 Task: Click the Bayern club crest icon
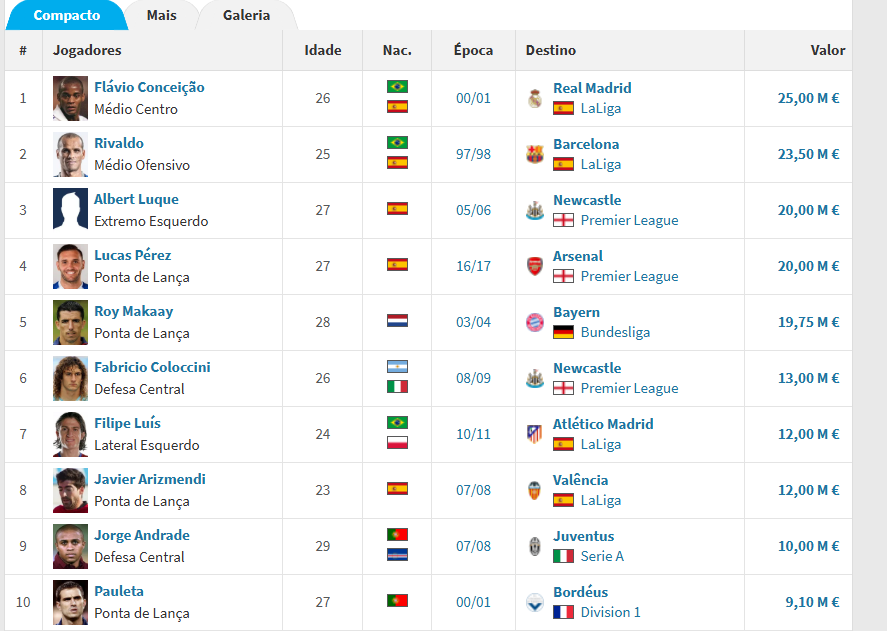coord(535,322)
